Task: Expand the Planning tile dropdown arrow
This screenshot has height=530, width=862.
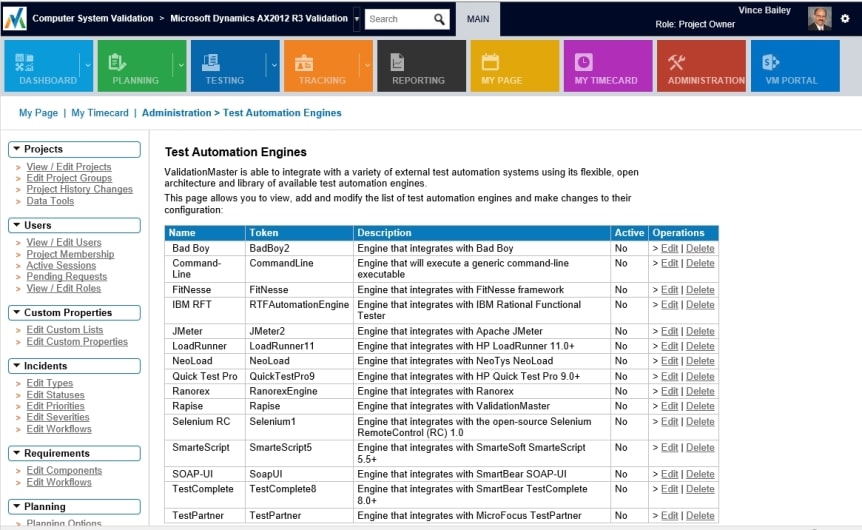Action: (181, 65)
